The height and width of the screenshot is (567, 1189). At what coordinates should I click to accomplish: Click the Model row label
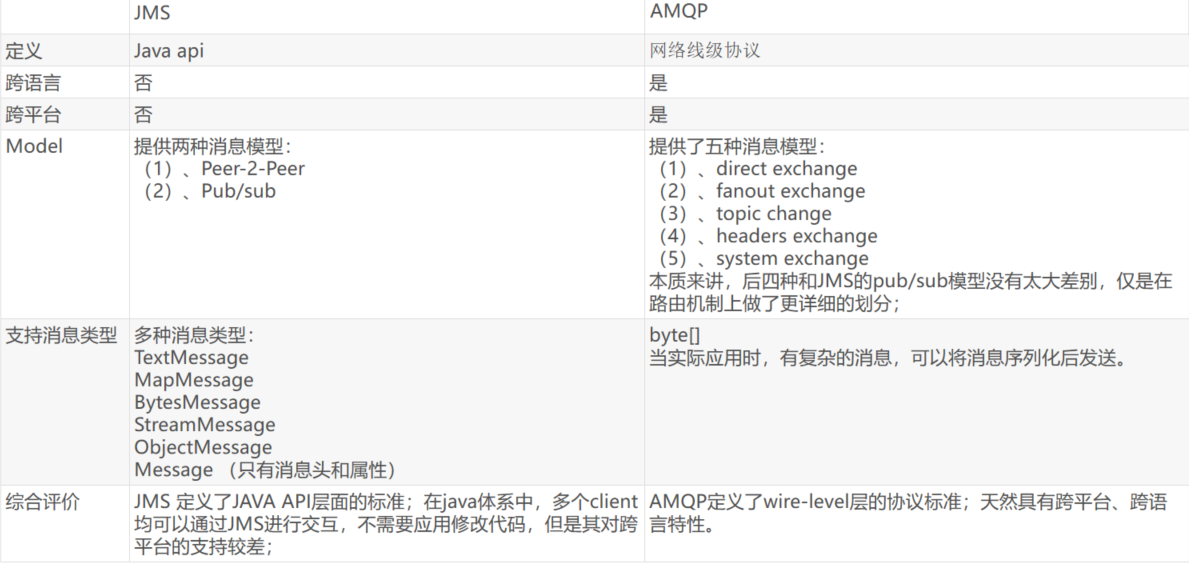click(34, 146)
